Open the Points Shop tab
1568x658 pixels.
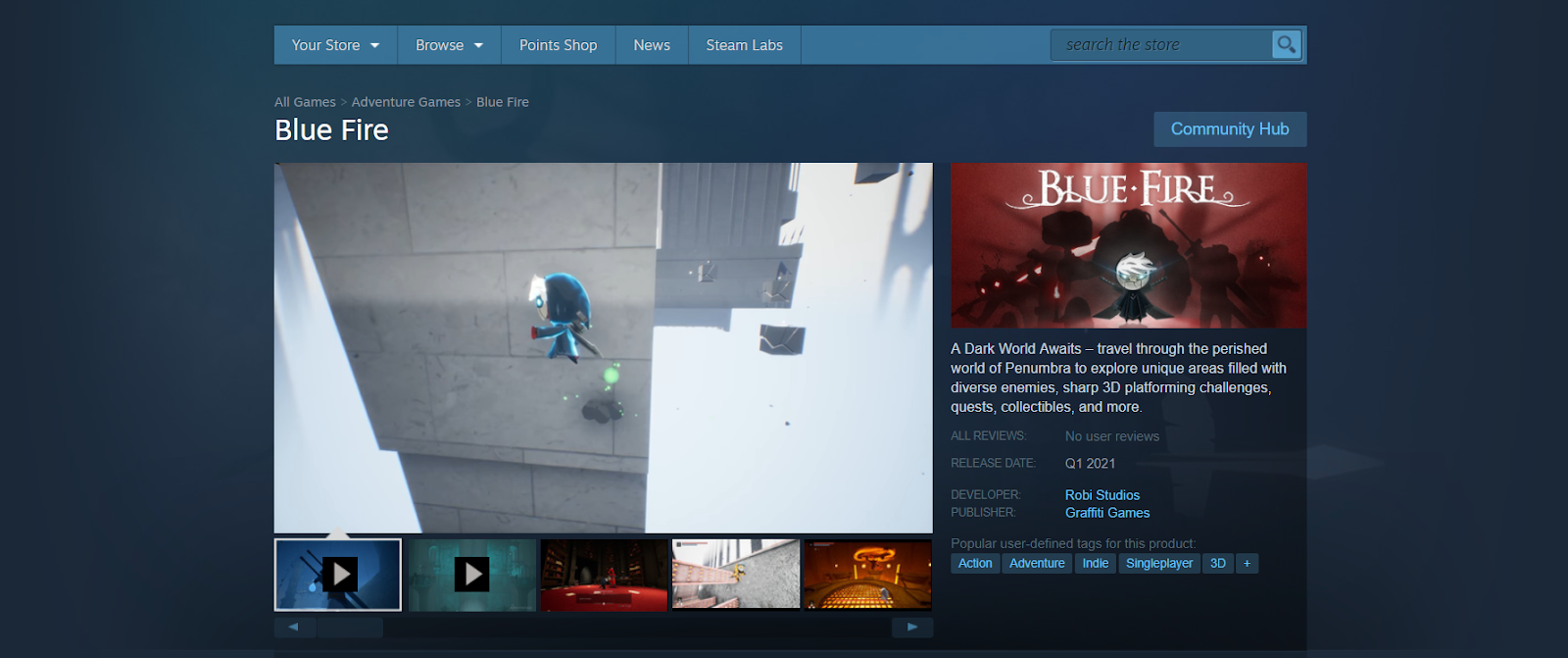[558, 45]
